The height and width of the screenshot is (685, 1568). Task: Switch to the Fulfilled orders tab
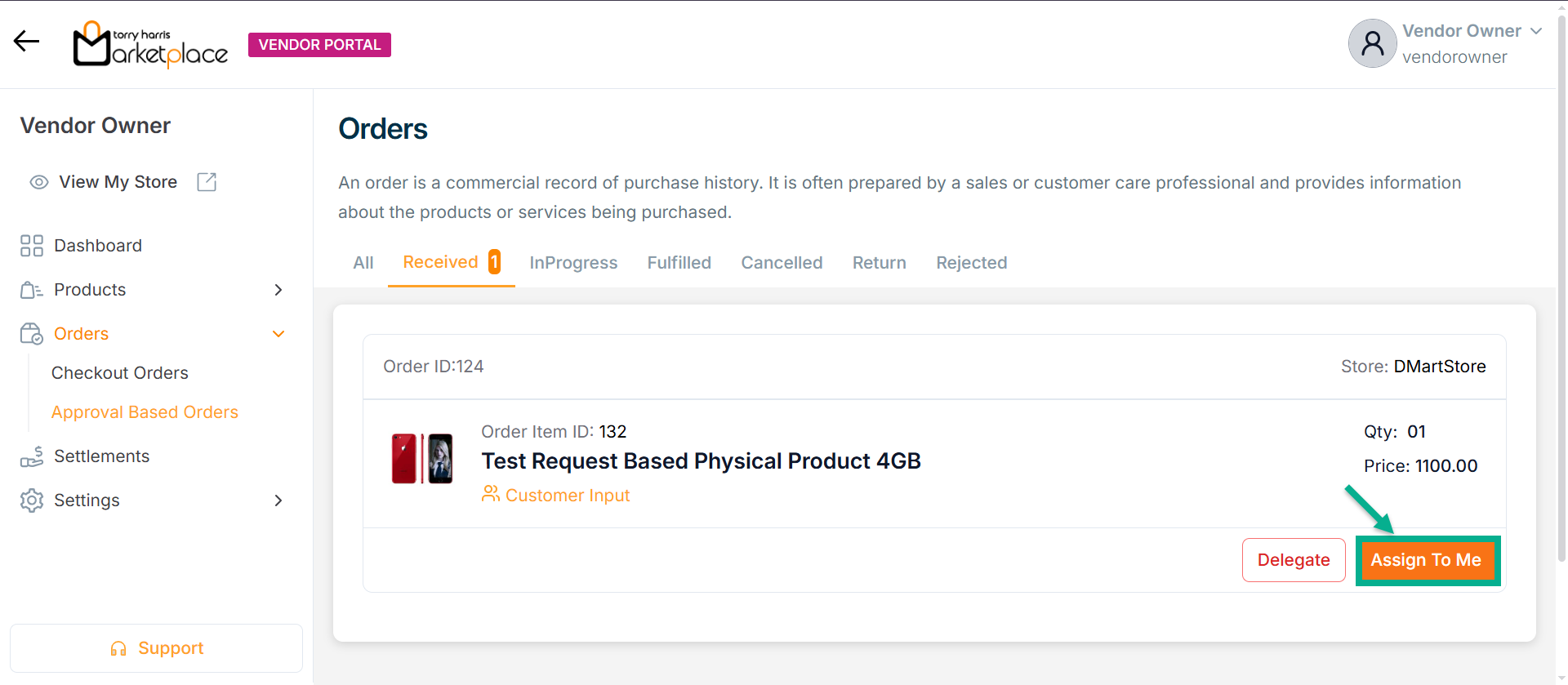pyautogui.click(x=679, y=263)
